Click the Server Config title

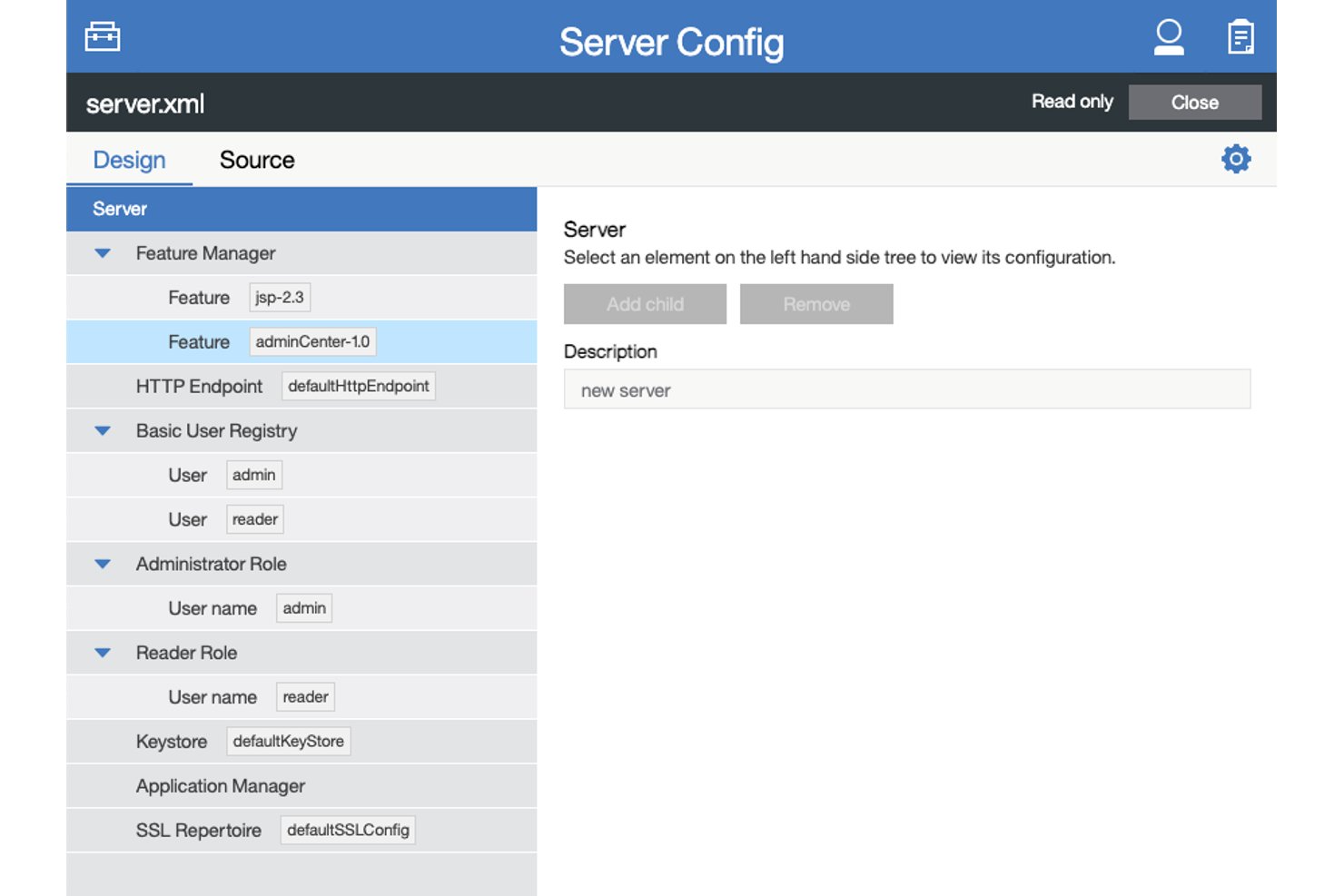coord(672,43)
